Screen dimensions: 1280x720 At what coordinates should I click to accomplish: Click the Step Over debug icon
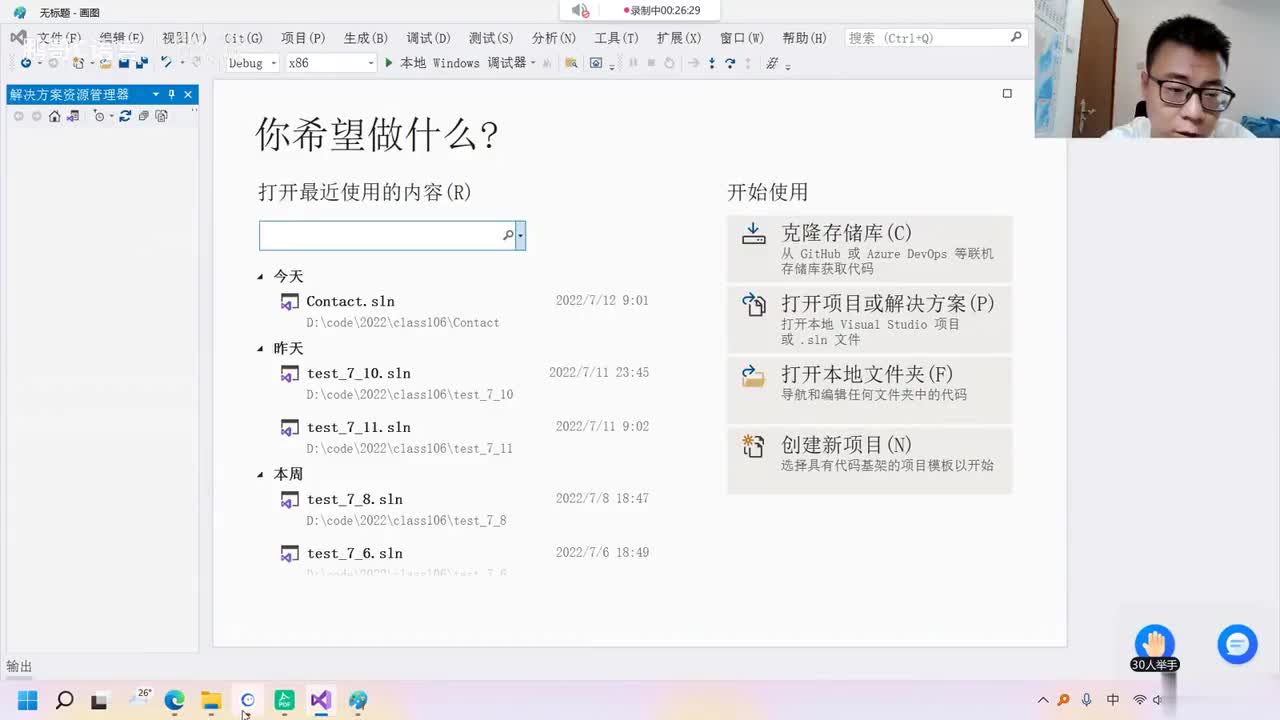730,63
